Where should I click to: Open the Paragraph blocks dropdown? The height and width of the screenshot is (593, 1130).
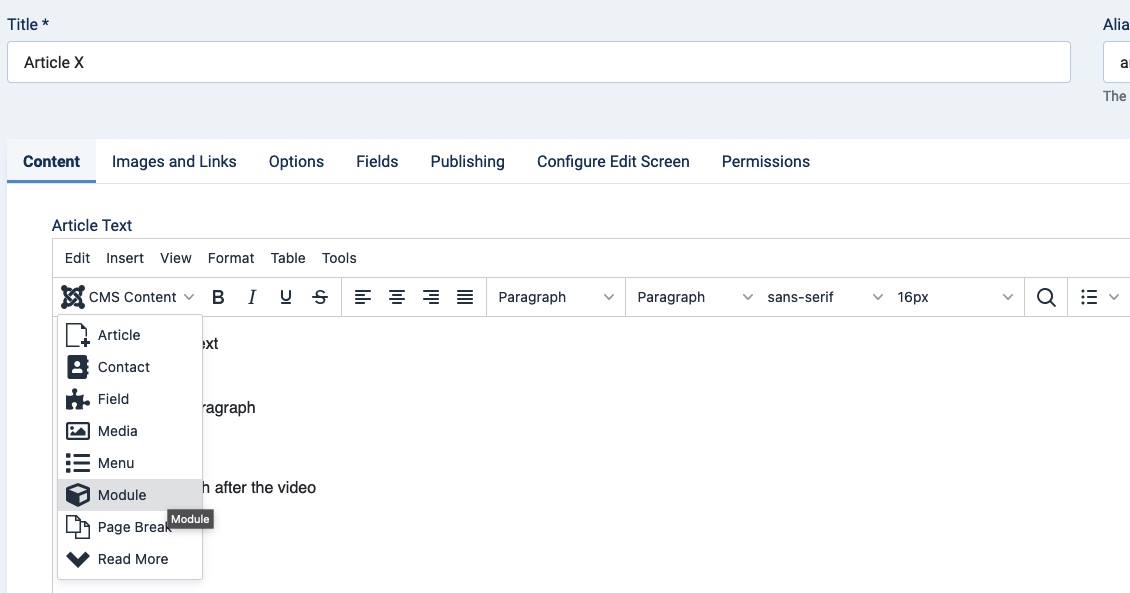click(x=556, y=297)
